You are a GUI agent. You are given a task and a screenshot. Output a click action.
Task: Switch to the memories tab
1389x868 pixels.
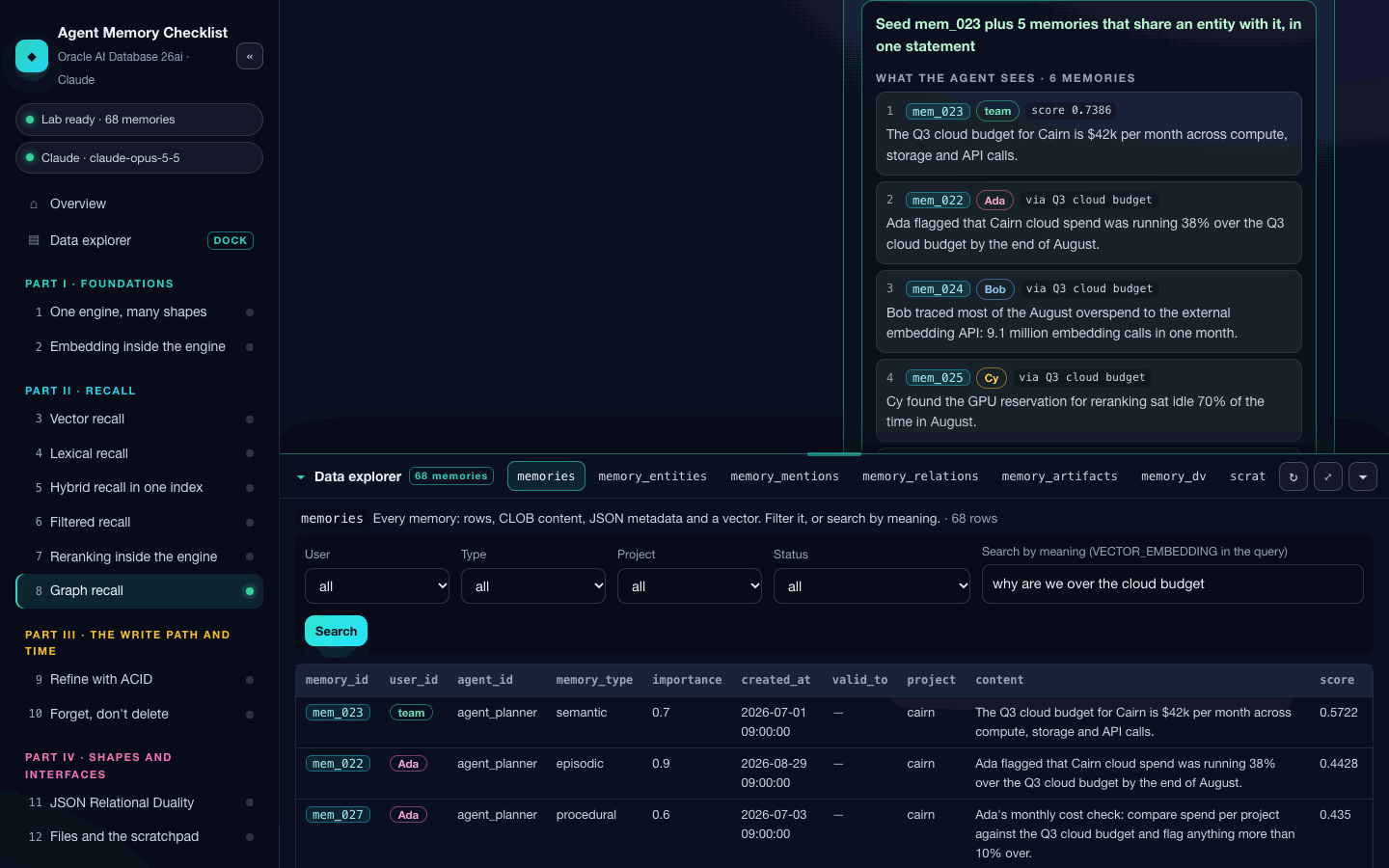(x=546, y=476)
